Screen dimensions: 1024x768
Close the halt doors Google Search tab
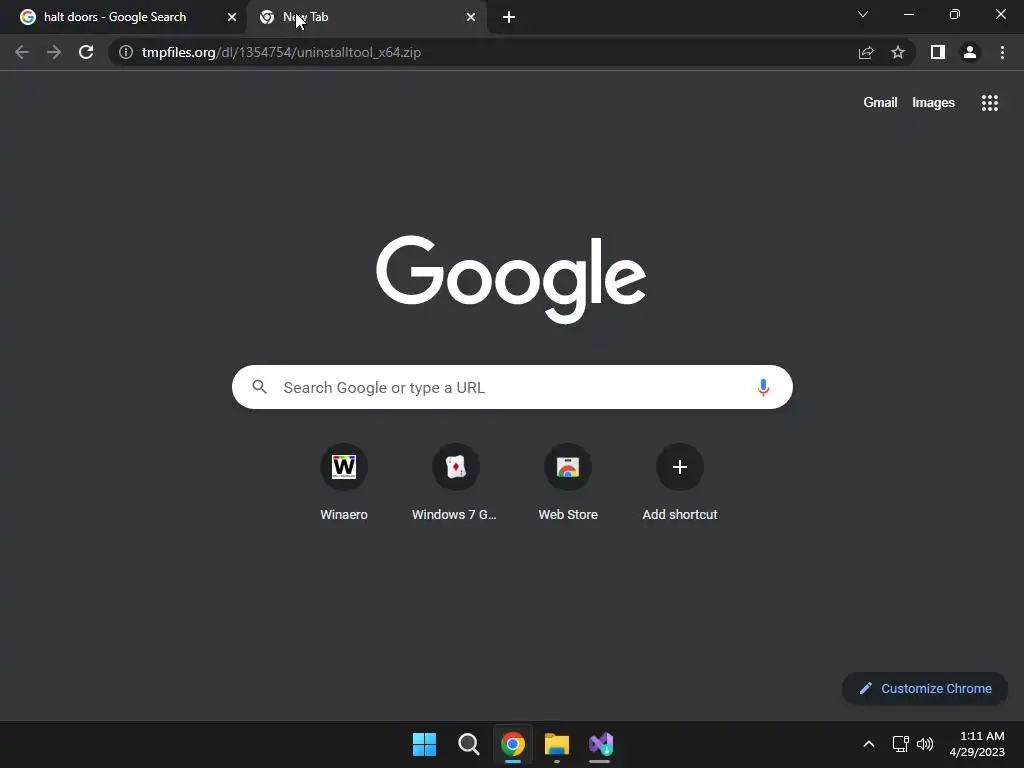coord(232,17)
